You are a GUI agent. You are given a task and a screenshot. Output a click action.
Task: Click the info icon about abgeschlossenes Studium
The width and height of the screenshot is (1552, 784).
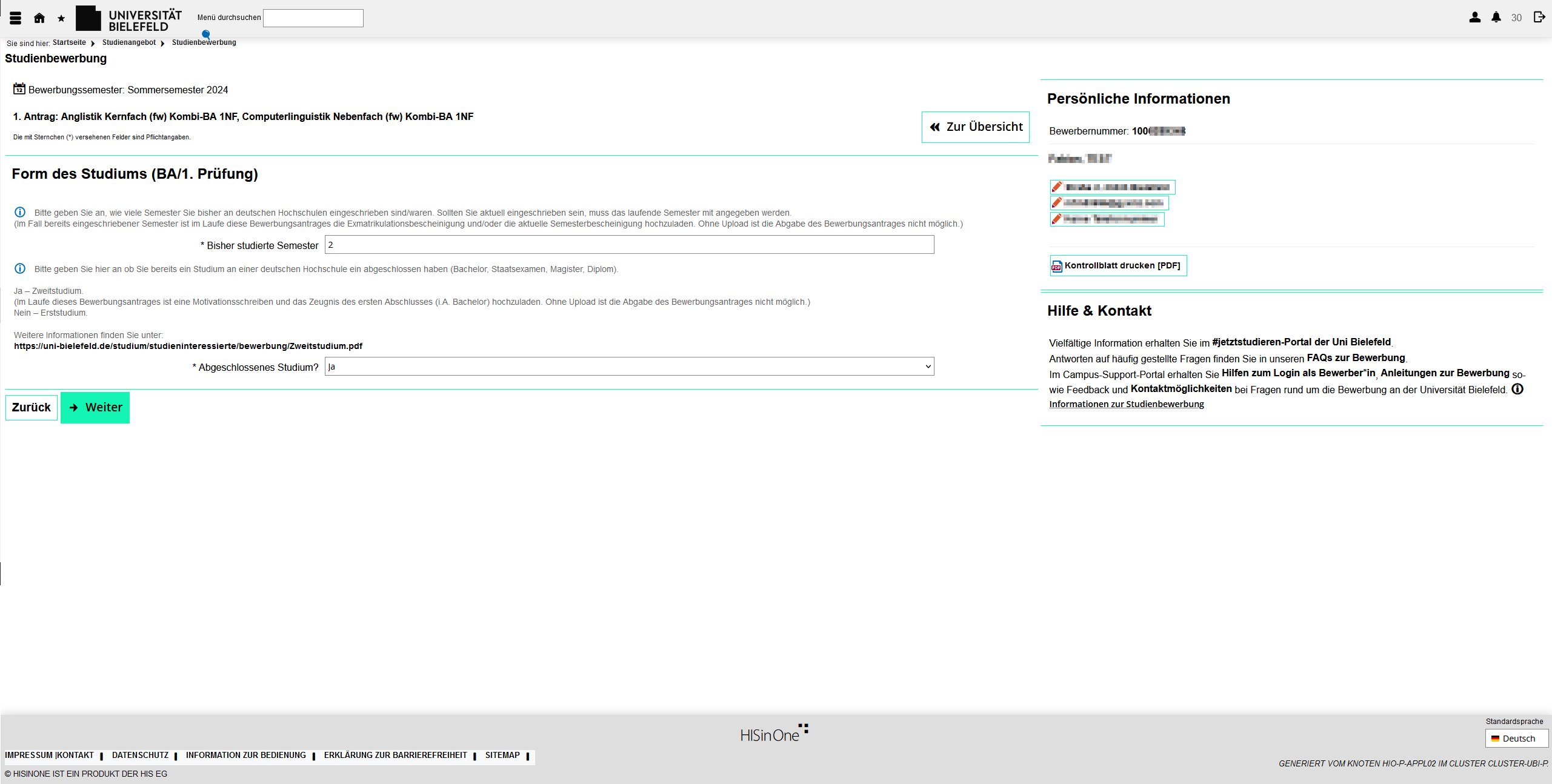tap(20, 268)
